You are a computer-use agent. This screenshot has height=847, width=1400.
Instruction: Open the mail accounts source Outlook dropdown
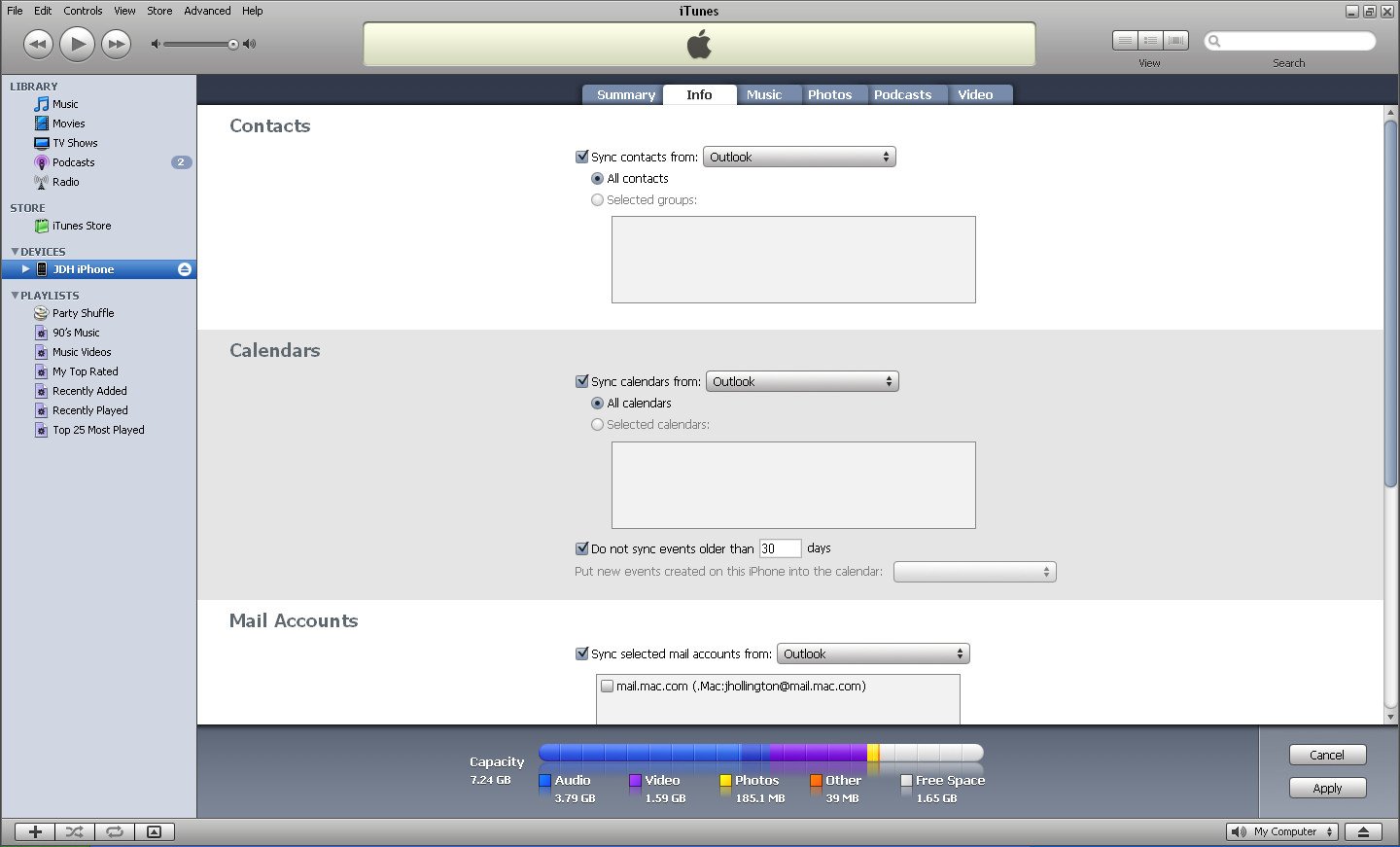(x=873, y=653)
